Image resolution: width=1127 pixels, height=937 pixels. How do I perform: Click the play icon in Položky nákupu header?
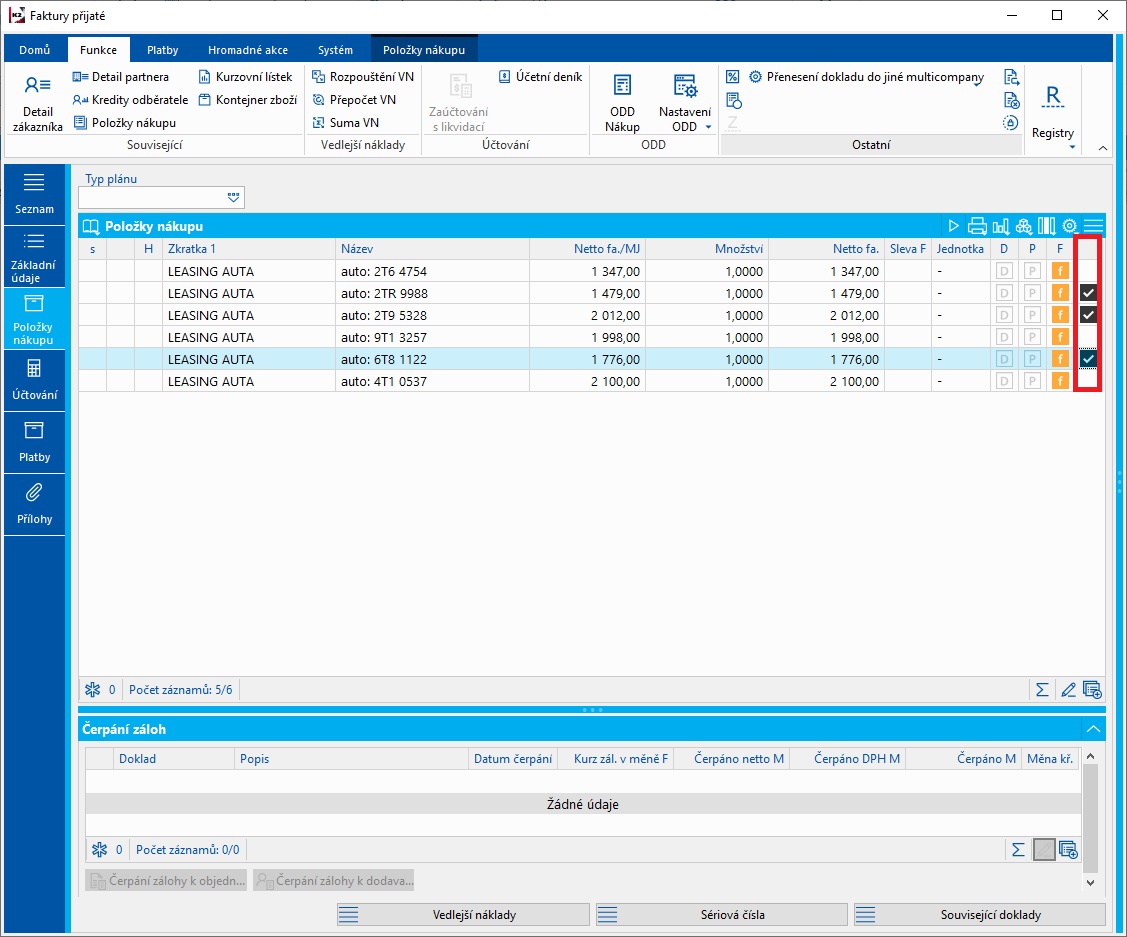click(x=953, y=226)
